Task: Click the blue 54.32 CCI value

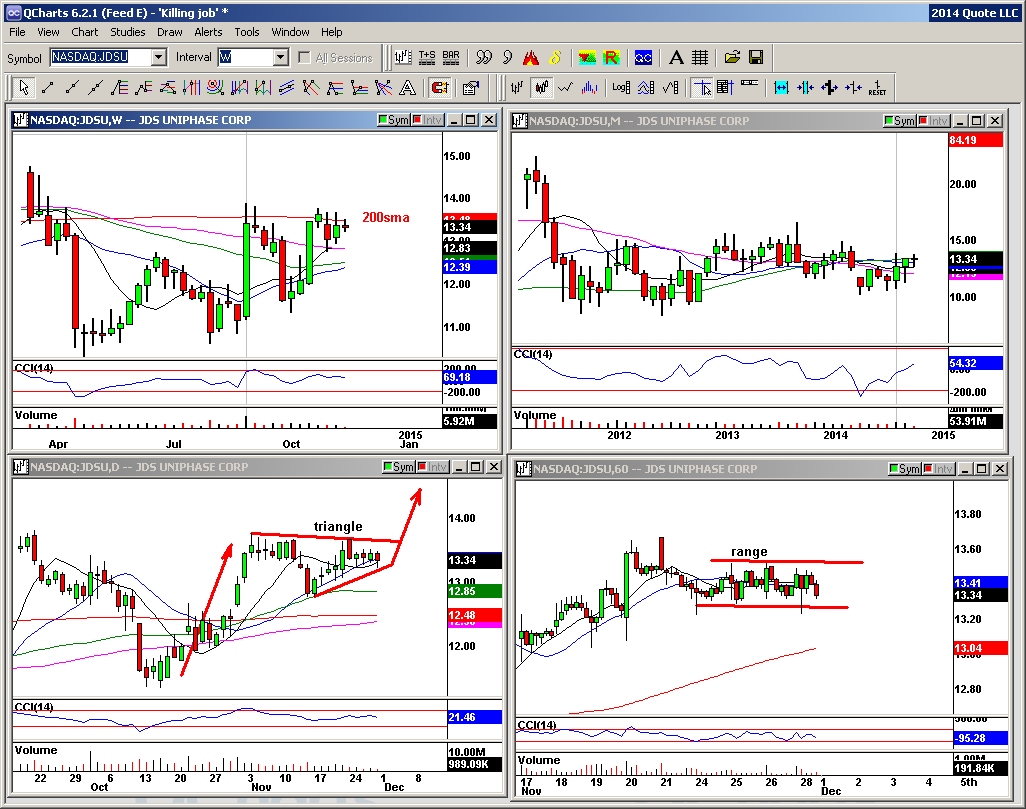Action: click(975, 363)
